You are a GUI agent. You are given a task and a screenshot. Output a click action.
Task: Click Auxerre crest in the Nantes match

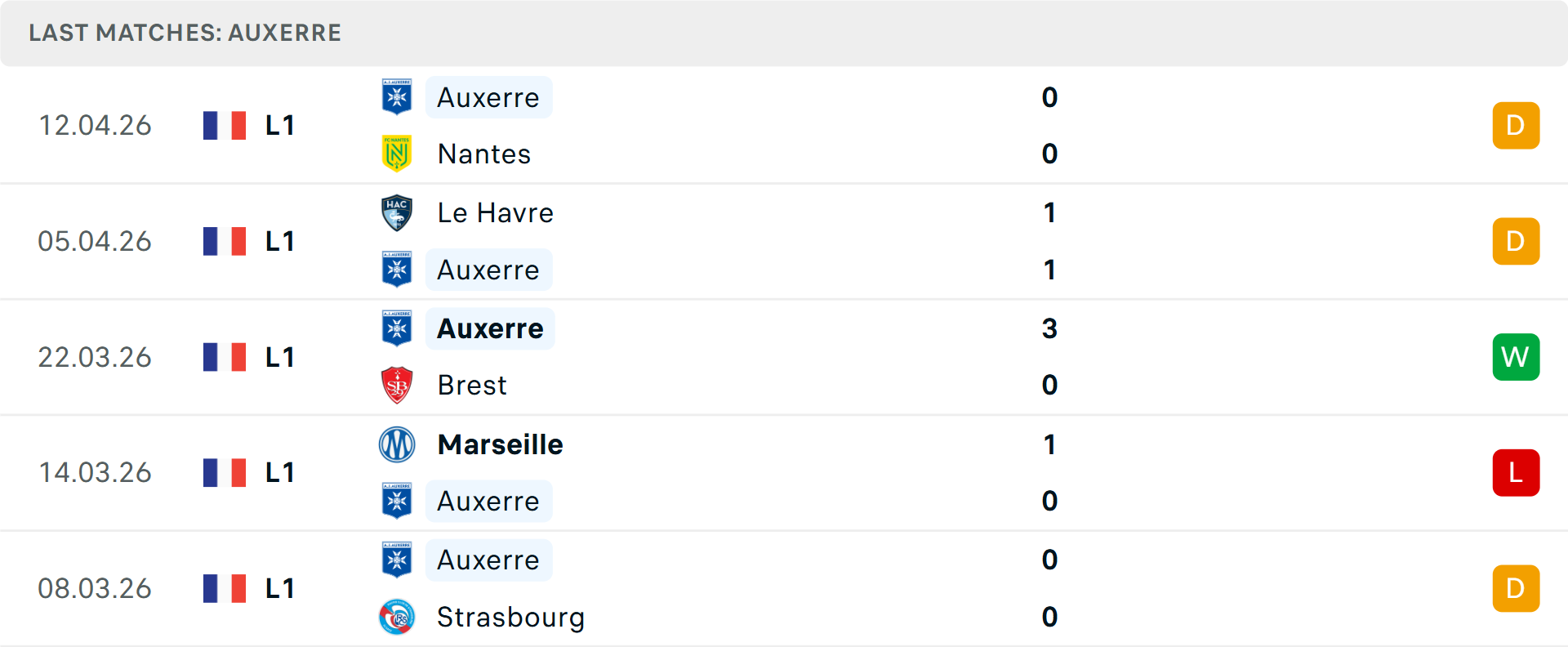397,97
